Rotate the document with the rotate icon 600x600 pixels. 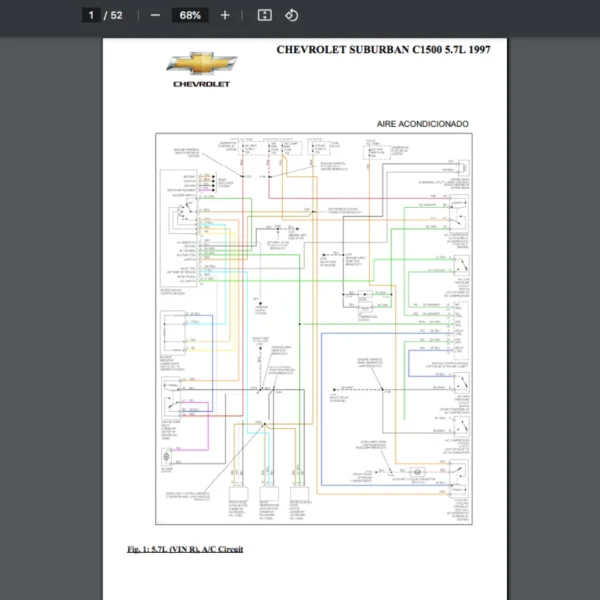click(x=291, y=15)
